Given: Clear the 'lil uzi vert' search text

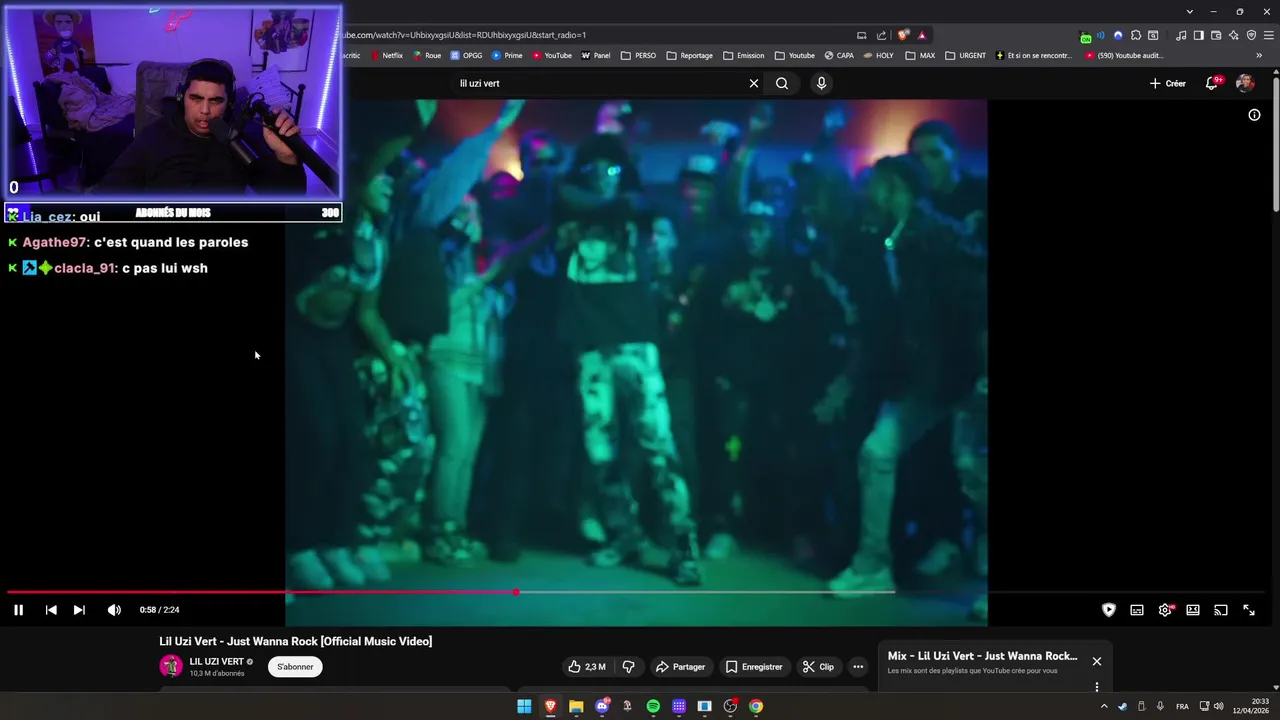Looking at the screenshot, I should (x=754, y=83).
